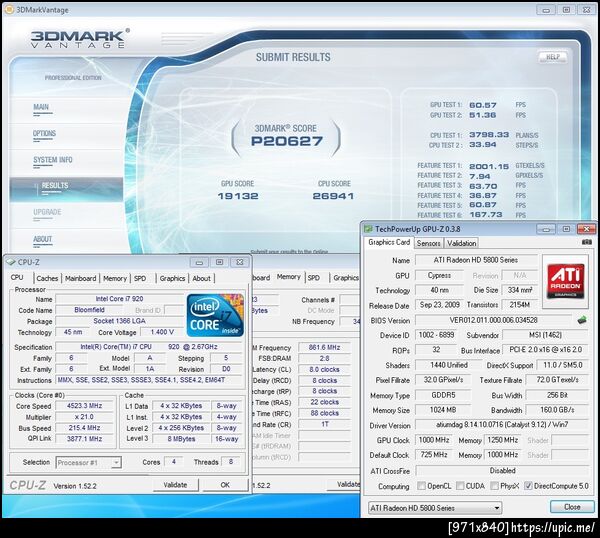Click GPU TEST 1 result 60.57
This screenshot has height=538, width=600.
point(483,105)
